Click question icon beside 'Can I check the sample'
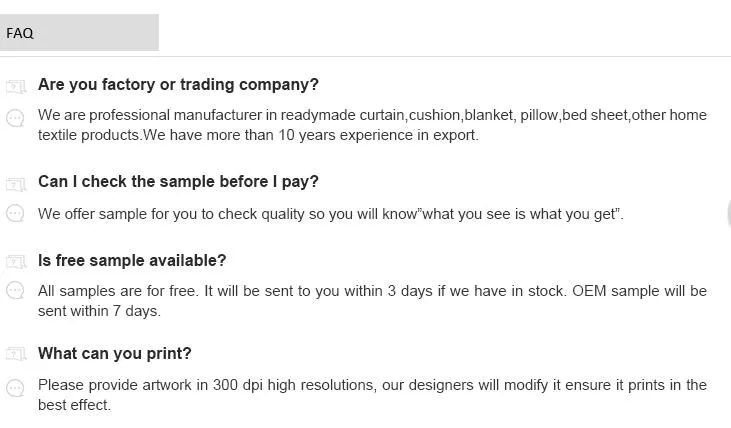The image size is (731, 428). tap(15, 183)
